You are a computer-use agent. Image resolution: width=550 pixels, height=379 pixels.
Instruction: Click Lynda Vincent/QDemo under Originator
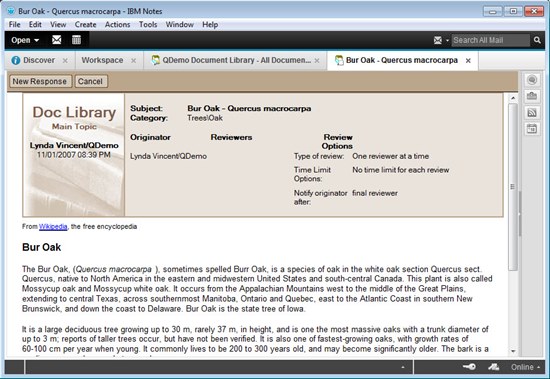coord(168,156)
